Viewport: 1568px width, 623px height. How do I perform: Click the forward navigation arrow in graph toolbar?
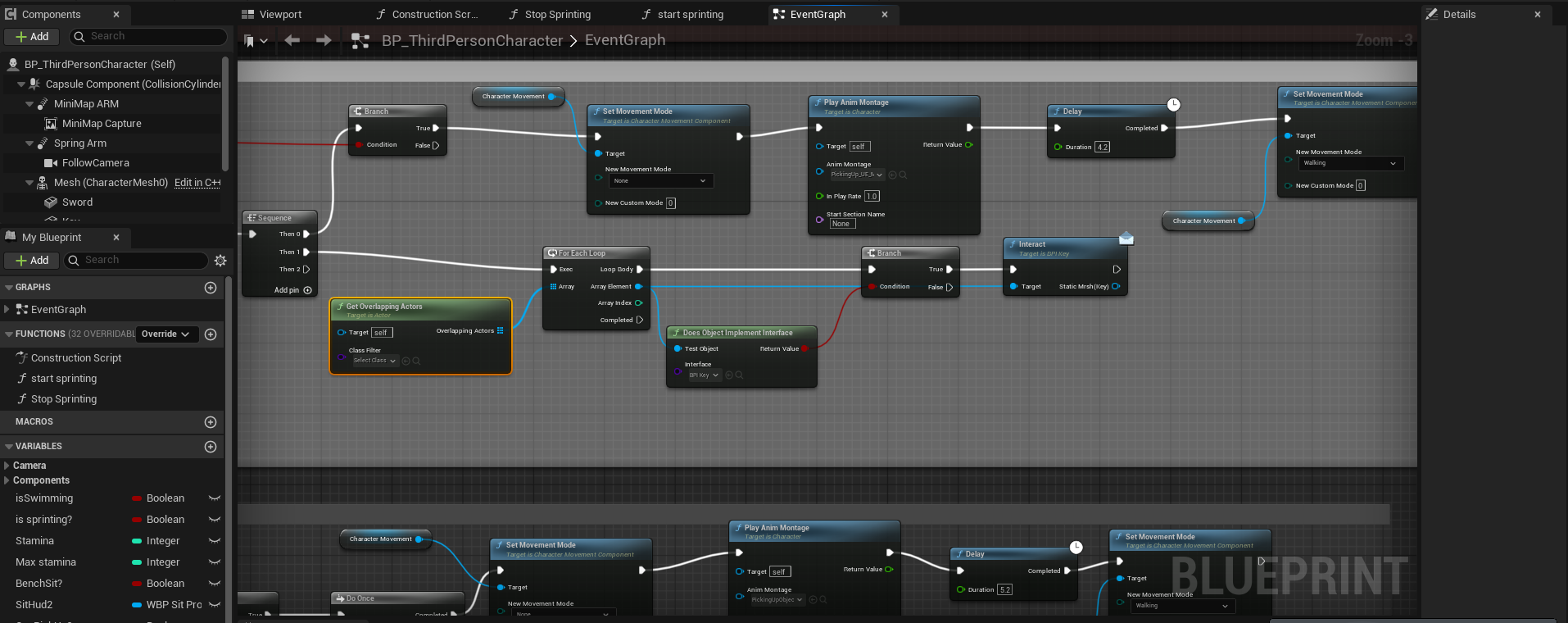coord(324,40)
